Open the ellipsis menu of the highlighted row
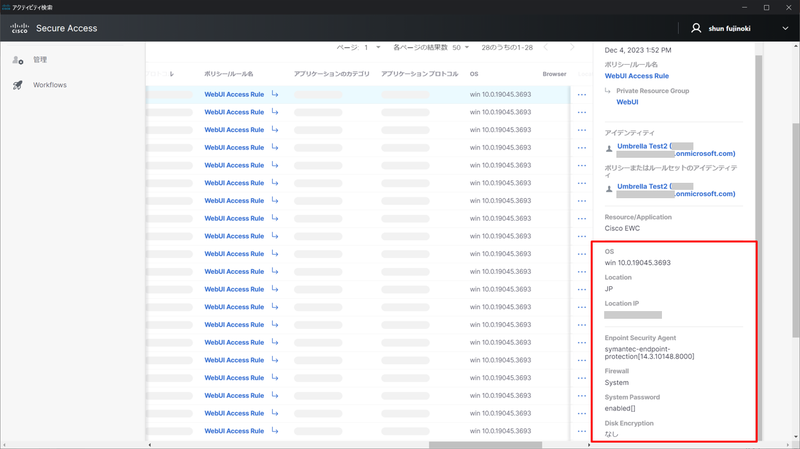 coord(582,95)
